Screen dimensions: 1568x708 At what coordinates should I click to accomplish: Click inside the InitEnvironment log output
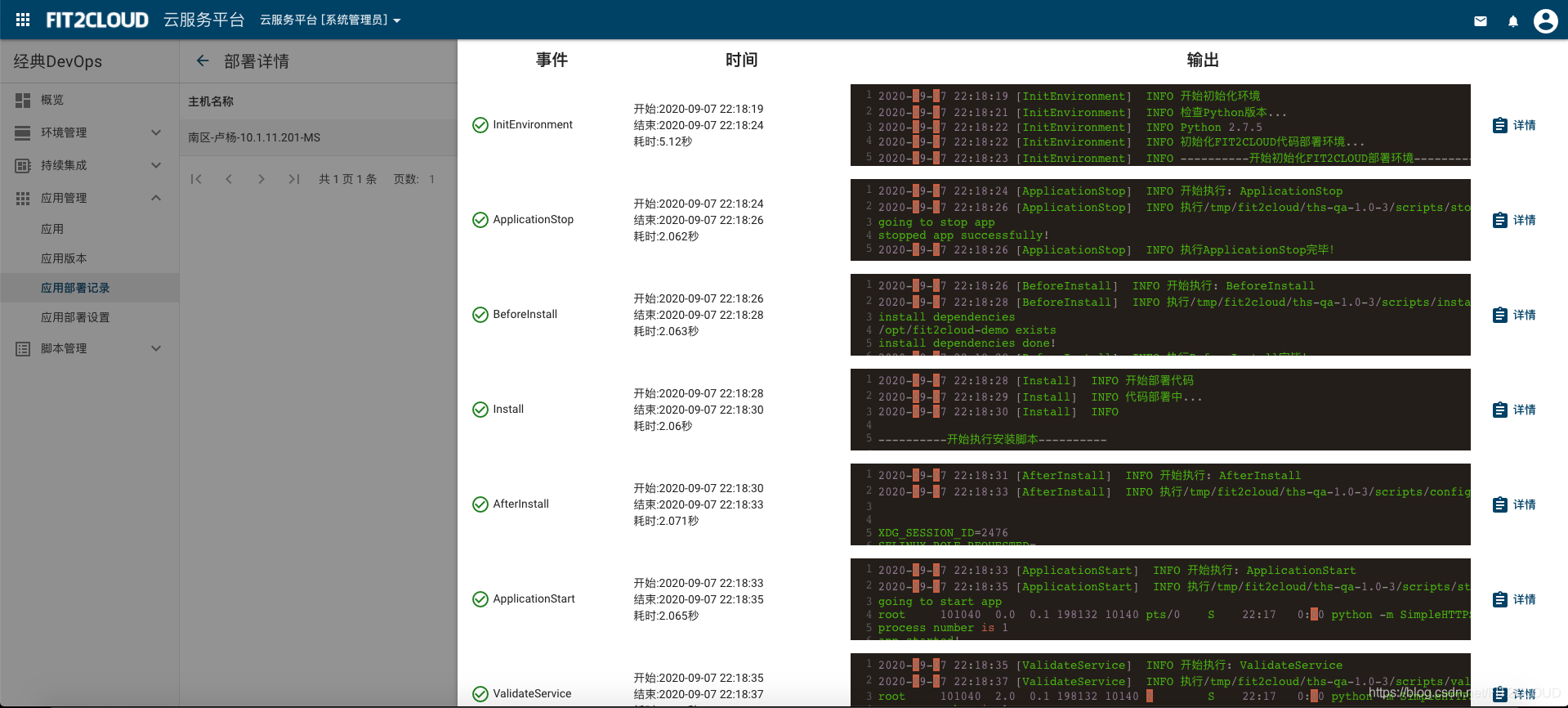point(1160,125)
